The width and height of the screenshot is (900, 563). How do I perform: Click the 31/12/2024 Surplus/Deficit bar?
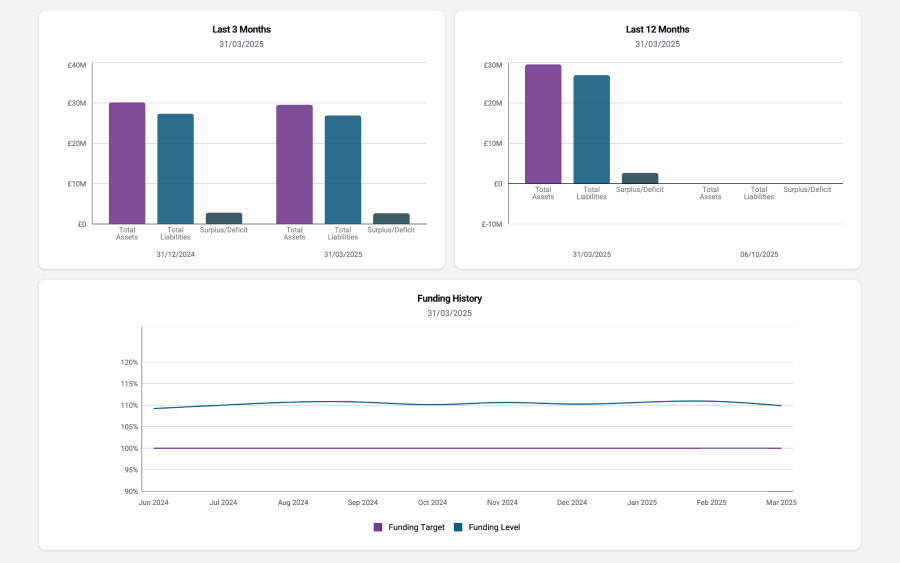pyautogui.click(x=224, y=218)
